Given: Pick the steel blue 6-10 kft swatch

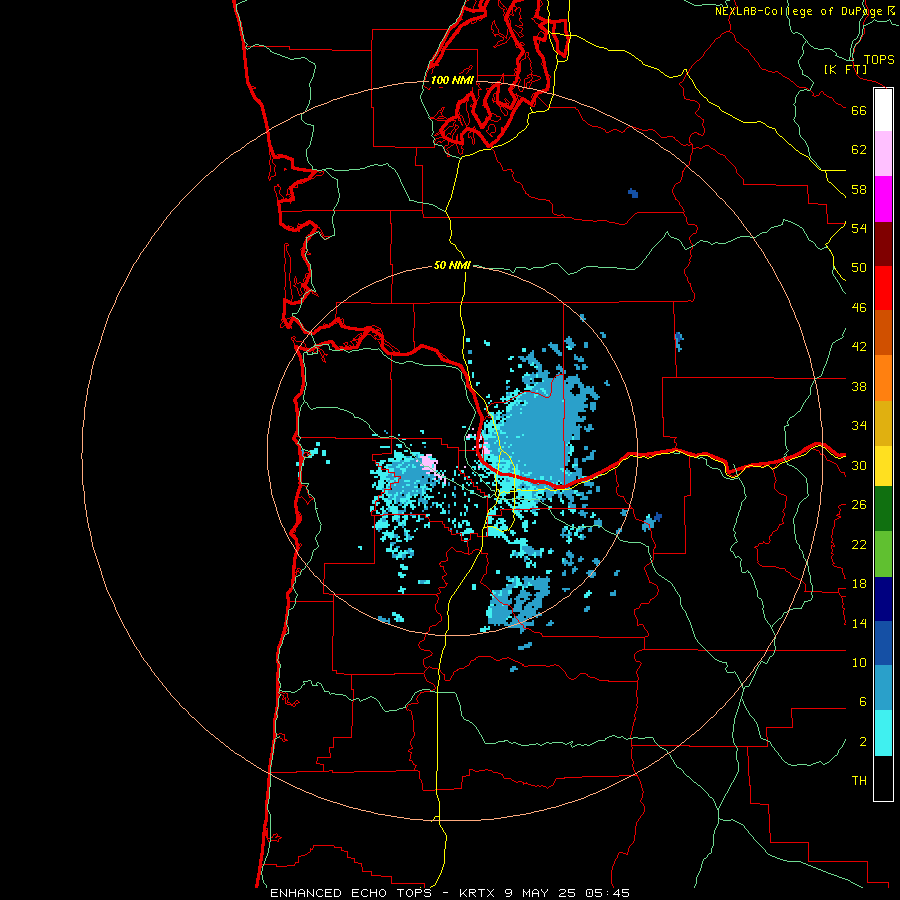Looking at the screenshot, I should coord(883,688).
